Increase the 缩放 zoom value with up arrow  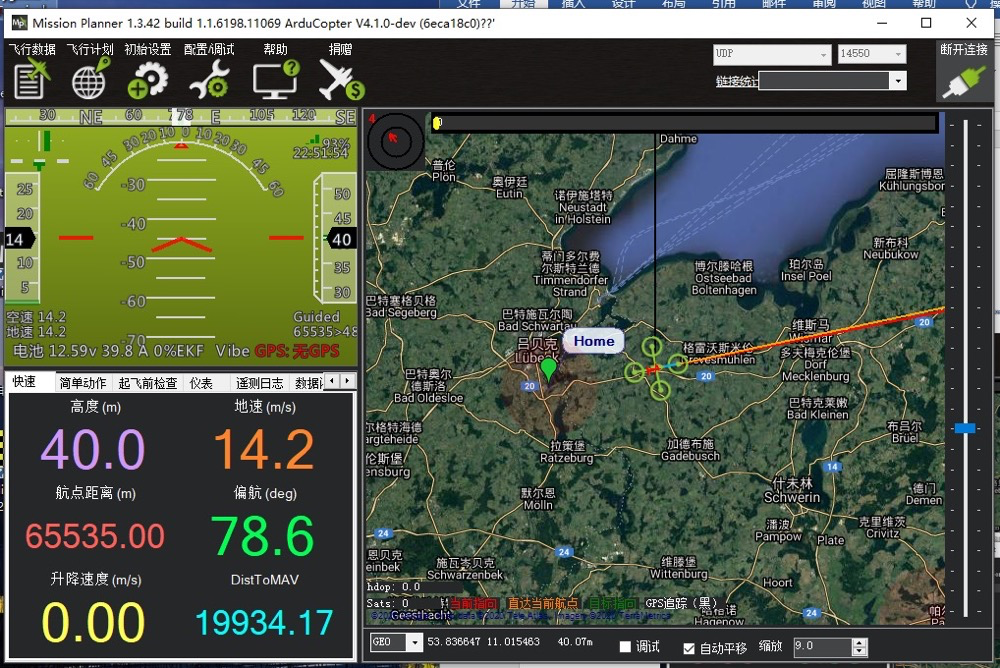860,642
